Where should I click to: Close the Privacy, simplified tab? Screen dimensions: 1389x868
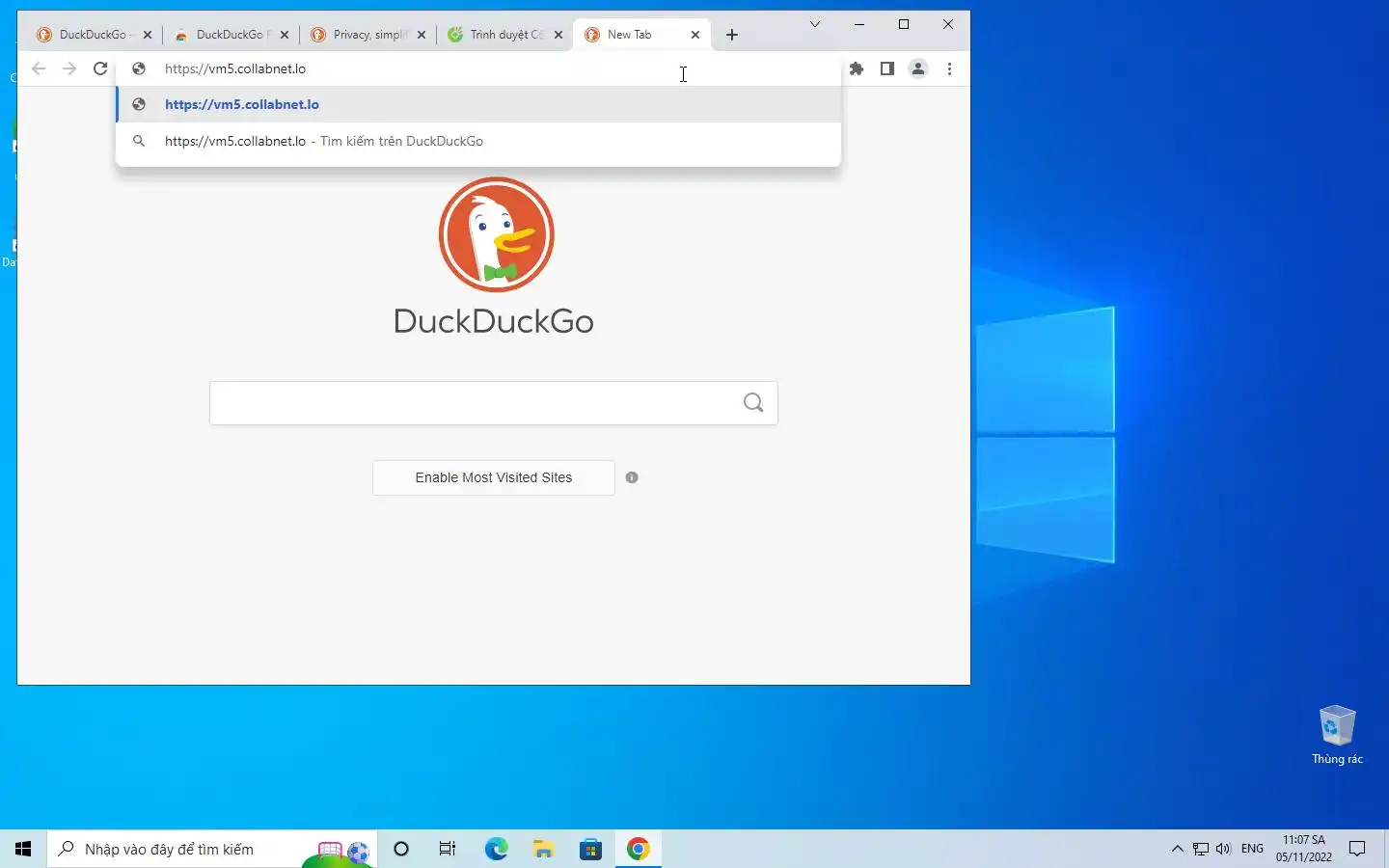(422, 35)
